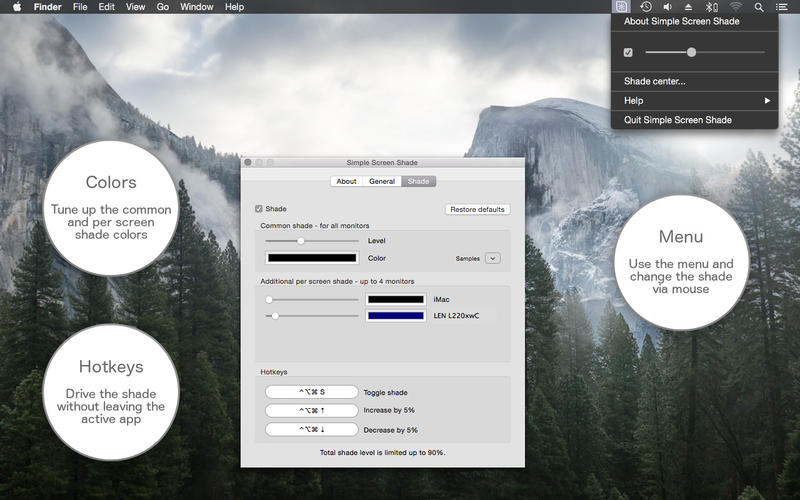Open the volume icon in menu bar
This screenshot has height=500, width=800.
pos(667,7)
